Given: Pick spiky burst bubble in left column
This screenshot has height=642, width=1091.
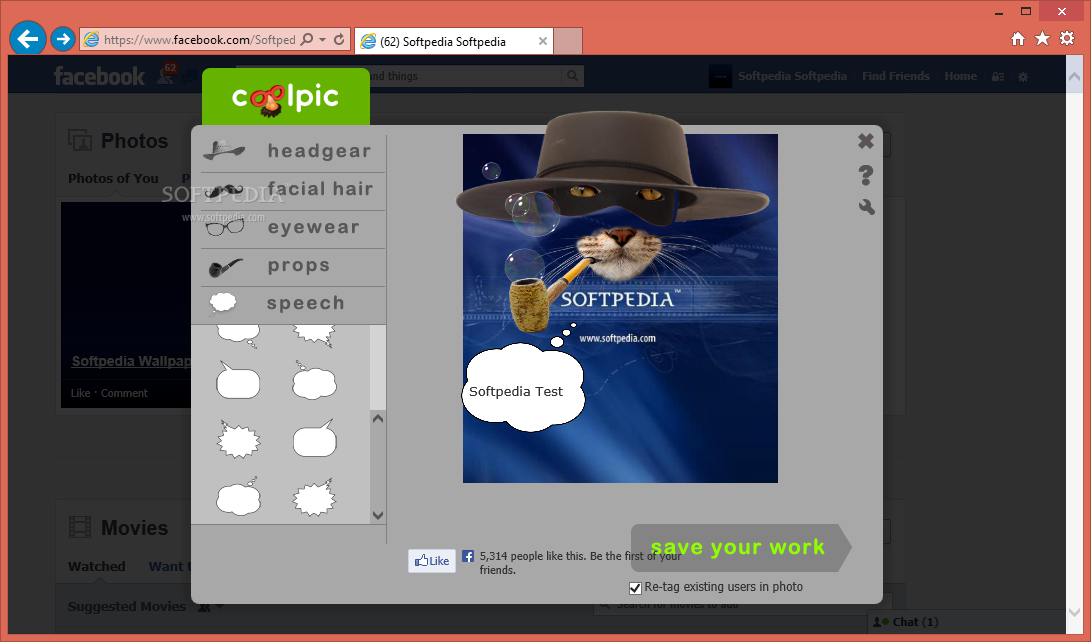Looking at the screenshot, I should 239,439.
